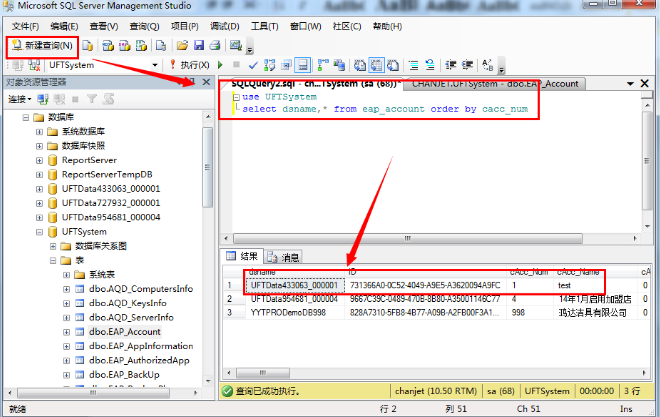Click the 新建查询(N) new query button
This screenshot has height=417, width=660.
tap(42, 45)
